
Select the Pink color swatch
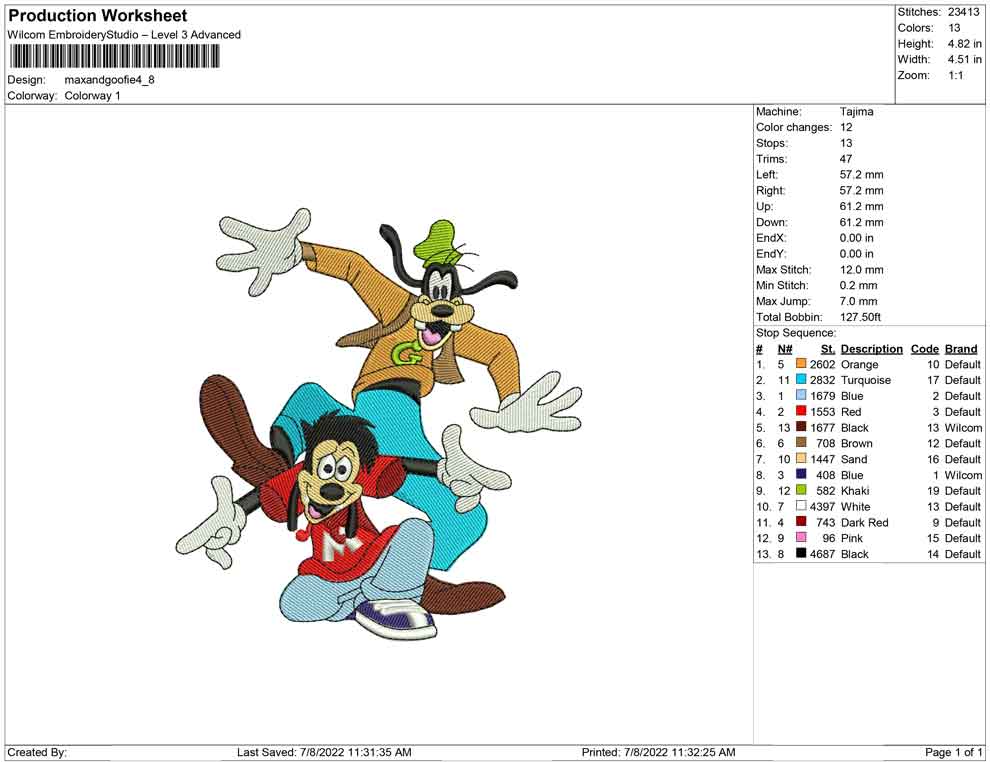coord(801,537)
